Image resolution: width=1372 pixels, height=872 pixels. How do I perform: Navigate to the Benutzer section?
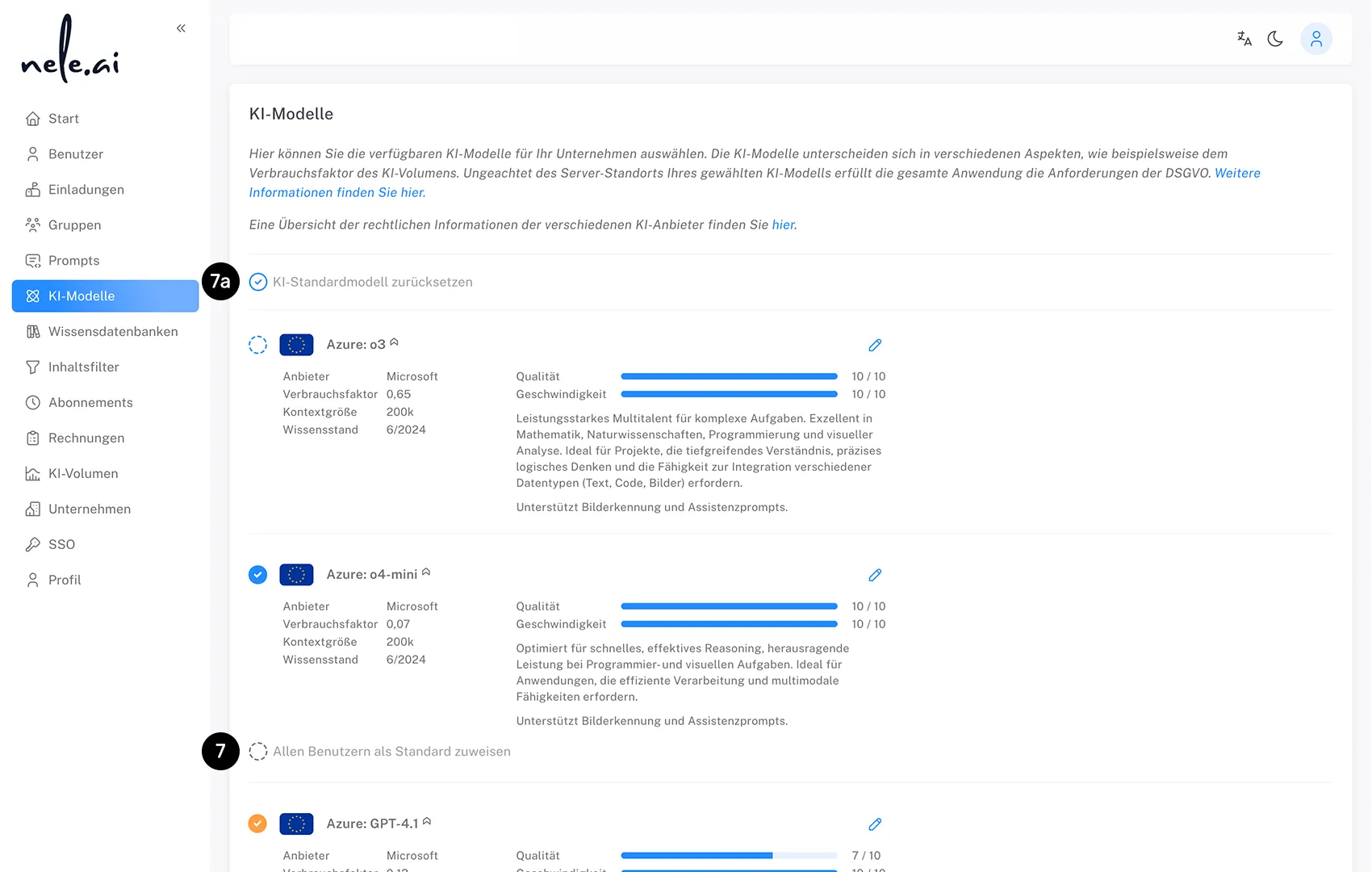76,153
